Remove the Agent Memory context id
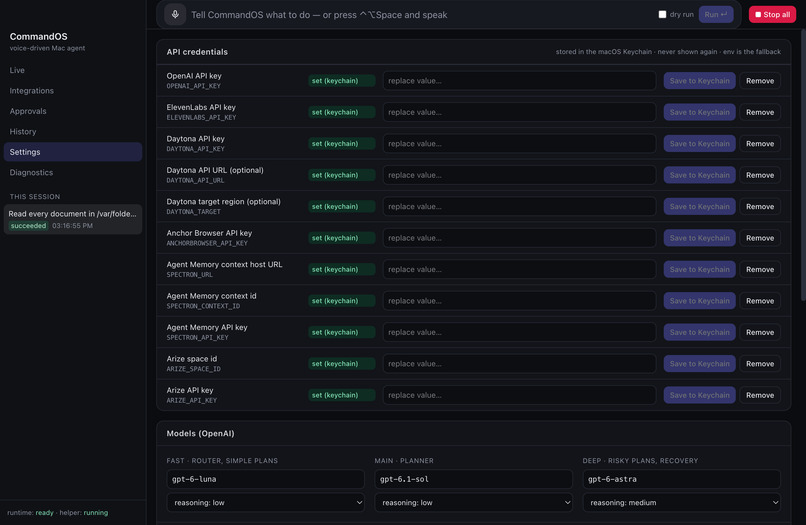This screenshot has height=525, width=806. [x=760, y=301]
